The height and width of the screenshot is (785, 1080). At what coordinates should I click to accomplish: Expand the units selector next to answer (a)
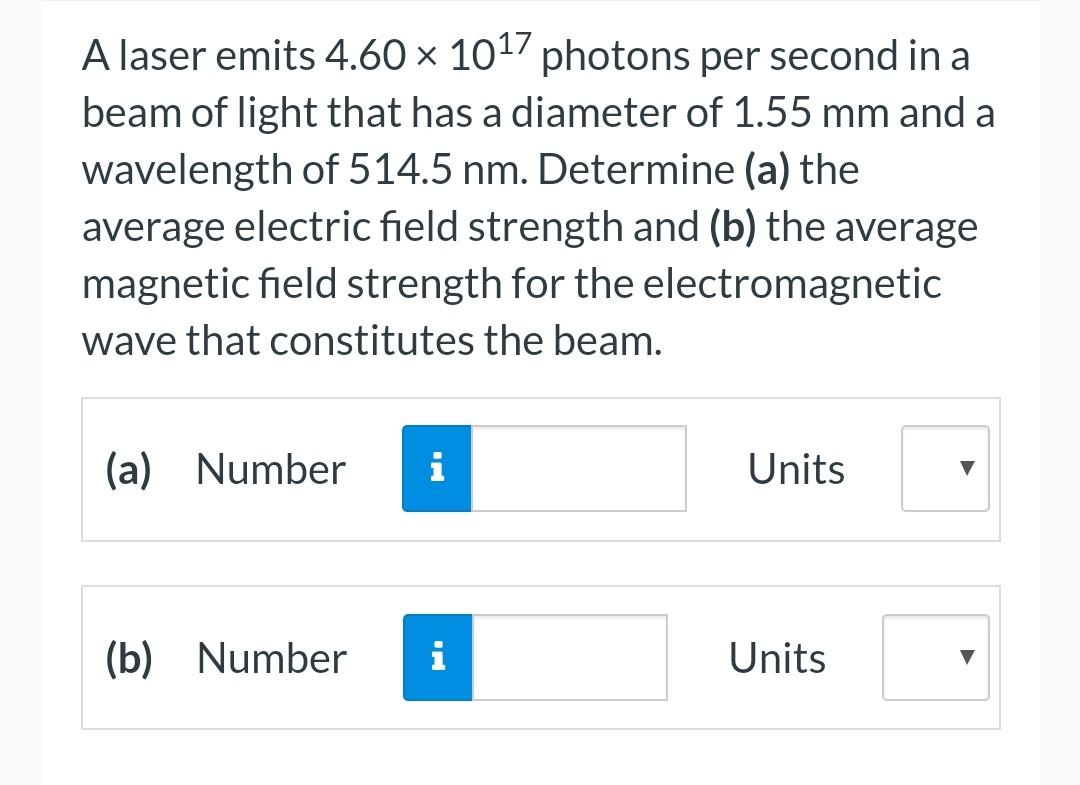click(x=944, y=468)
